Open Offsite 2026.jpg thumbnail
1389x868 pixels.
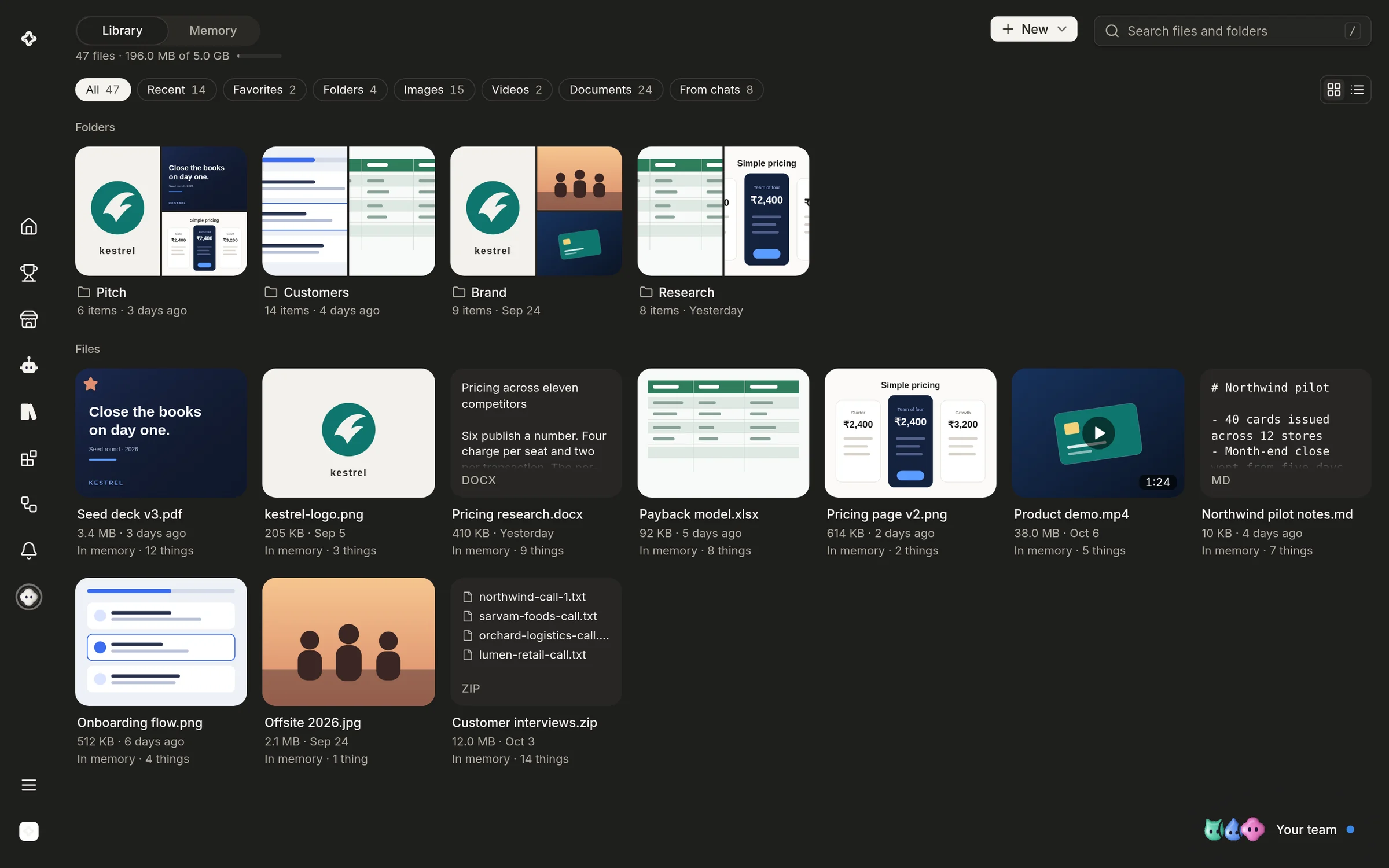tap(348, 642)
